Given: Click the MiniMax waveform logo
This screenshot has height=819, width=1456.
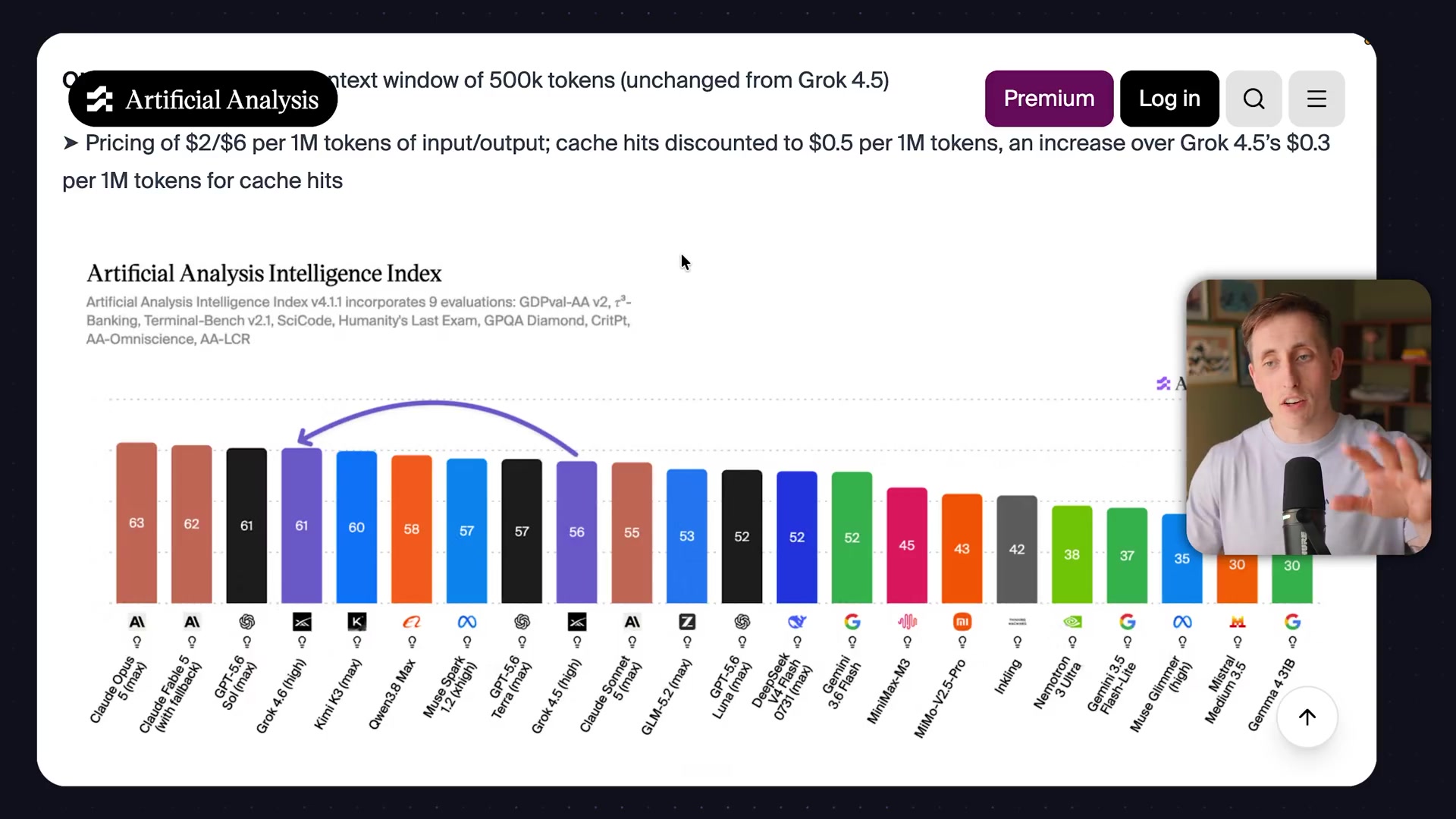Looking at the screenshot, I should [907, 622].
